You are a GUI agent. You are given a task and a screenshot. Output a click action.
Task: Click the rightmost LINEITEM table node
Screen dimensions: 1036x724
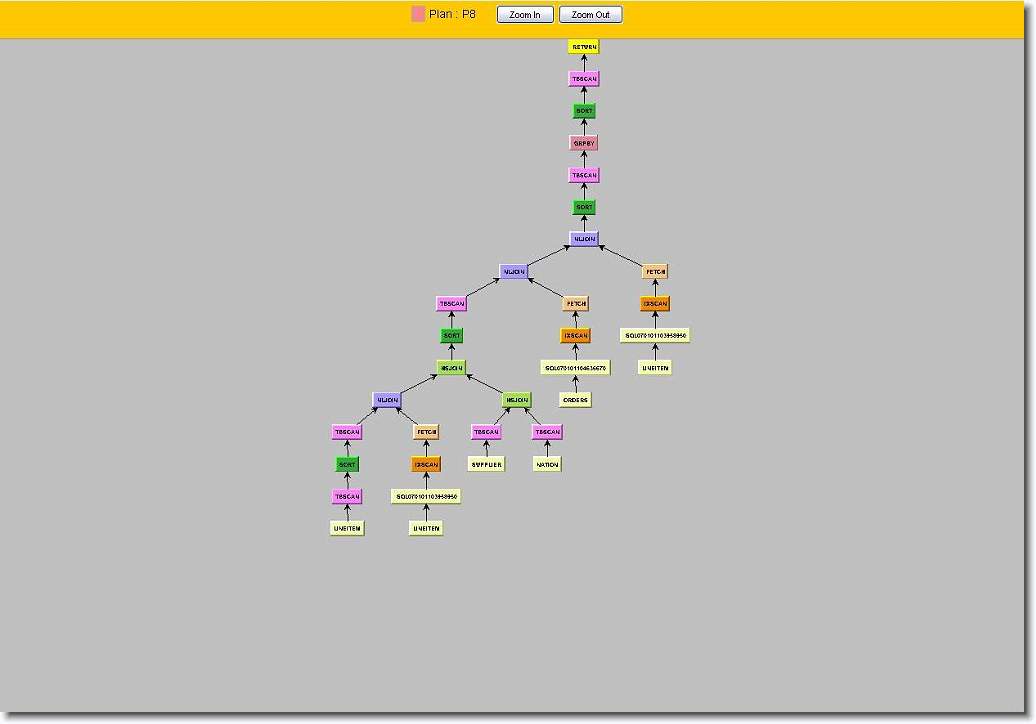(x=655, y=368)
